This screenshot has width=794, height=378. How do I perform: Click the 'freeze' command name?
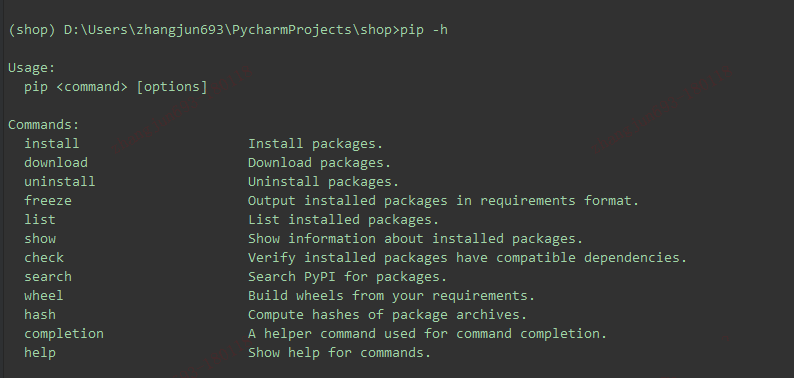[x=48, y=201]
